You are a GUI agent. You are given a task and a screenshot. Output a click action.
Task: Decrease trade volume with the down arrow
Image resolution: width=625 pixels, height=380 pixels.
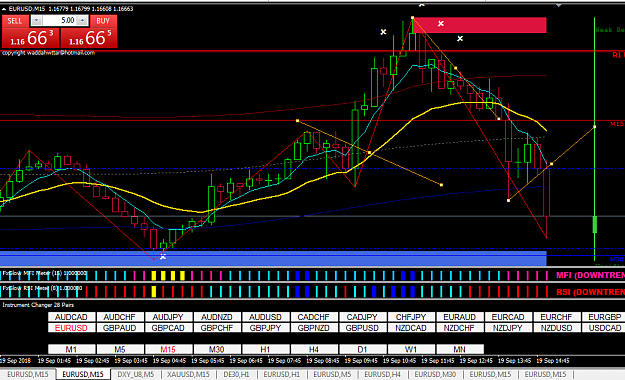pos(36,20)
